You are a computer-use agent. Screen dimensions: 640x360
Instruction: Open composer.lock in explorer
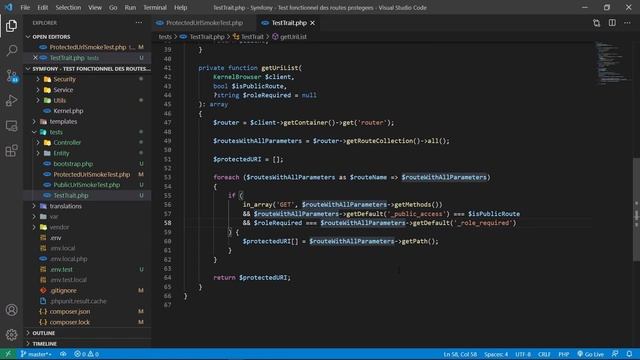(x=70, y=322)
